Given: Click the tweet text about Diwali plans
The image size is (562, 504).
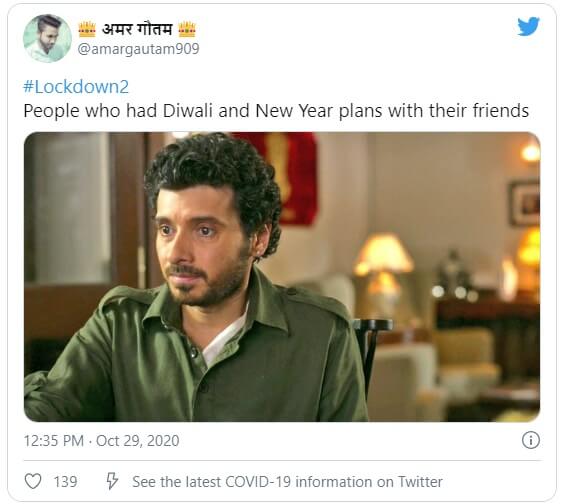Looking at the screenshot, I should point(276,111).
